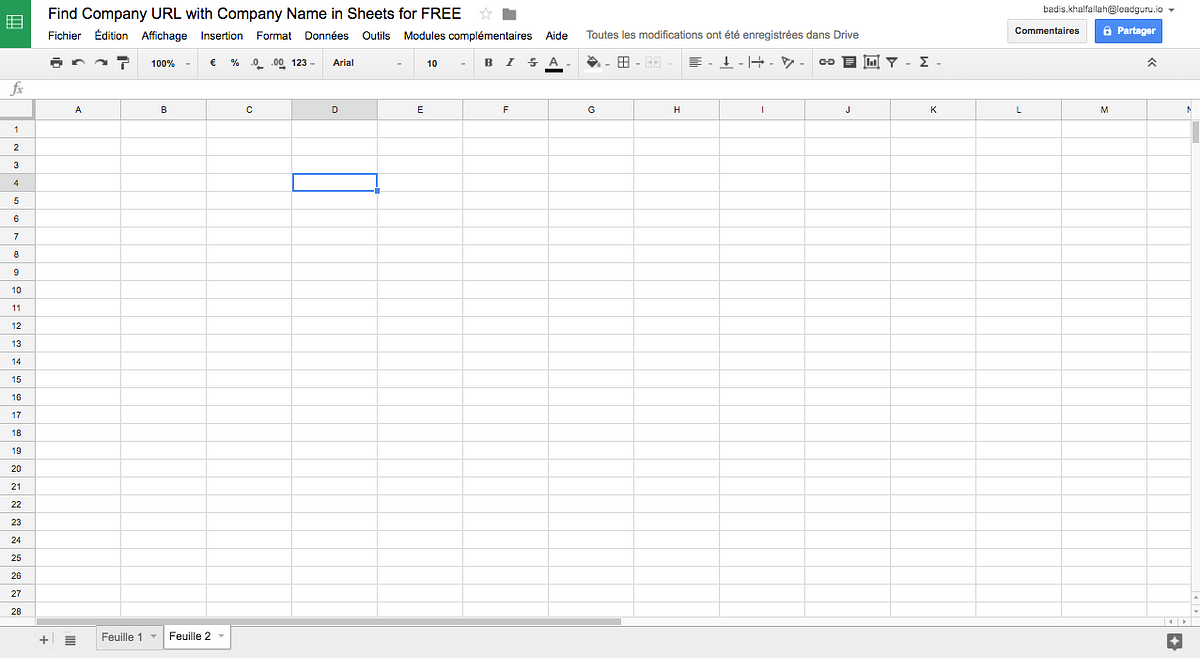Click the Commentaires button

(1047, 31)
